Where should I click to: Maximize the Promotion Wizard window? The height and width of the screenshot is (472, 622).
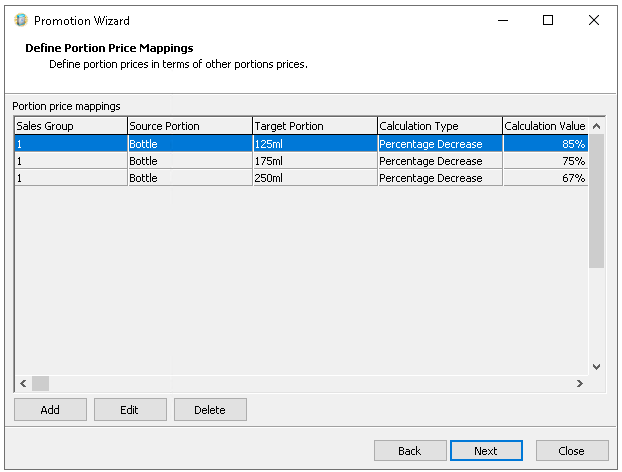click(548, 20)
